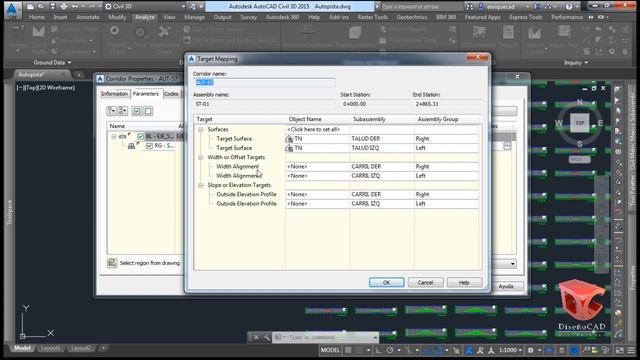640x360 pixels.
Task: Click the Ayuda button in Corridor Properties
Action: [x=506, y=286]
